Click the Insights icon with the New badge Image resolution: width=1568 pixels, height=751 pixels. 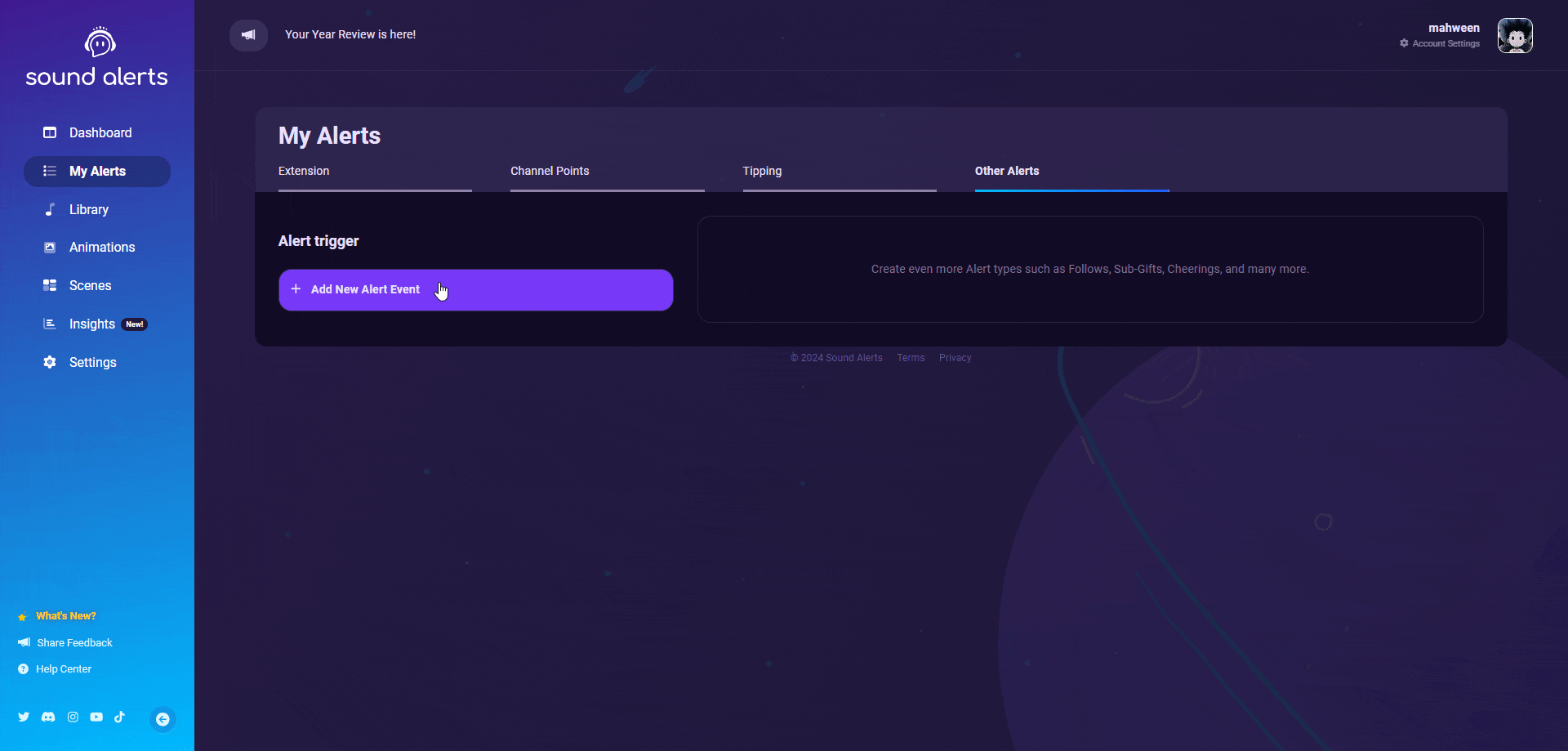50,324
